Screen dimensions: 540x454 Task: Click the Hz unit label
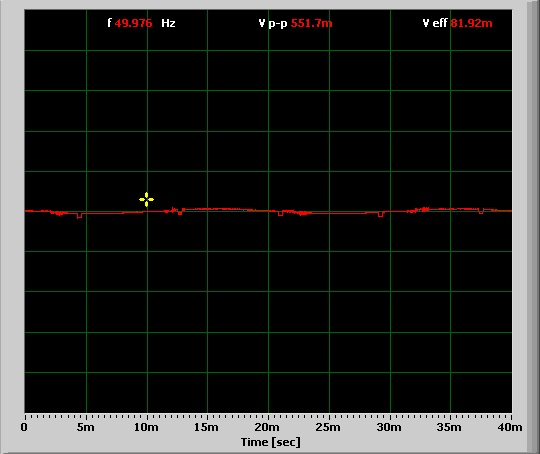point(168,23)
